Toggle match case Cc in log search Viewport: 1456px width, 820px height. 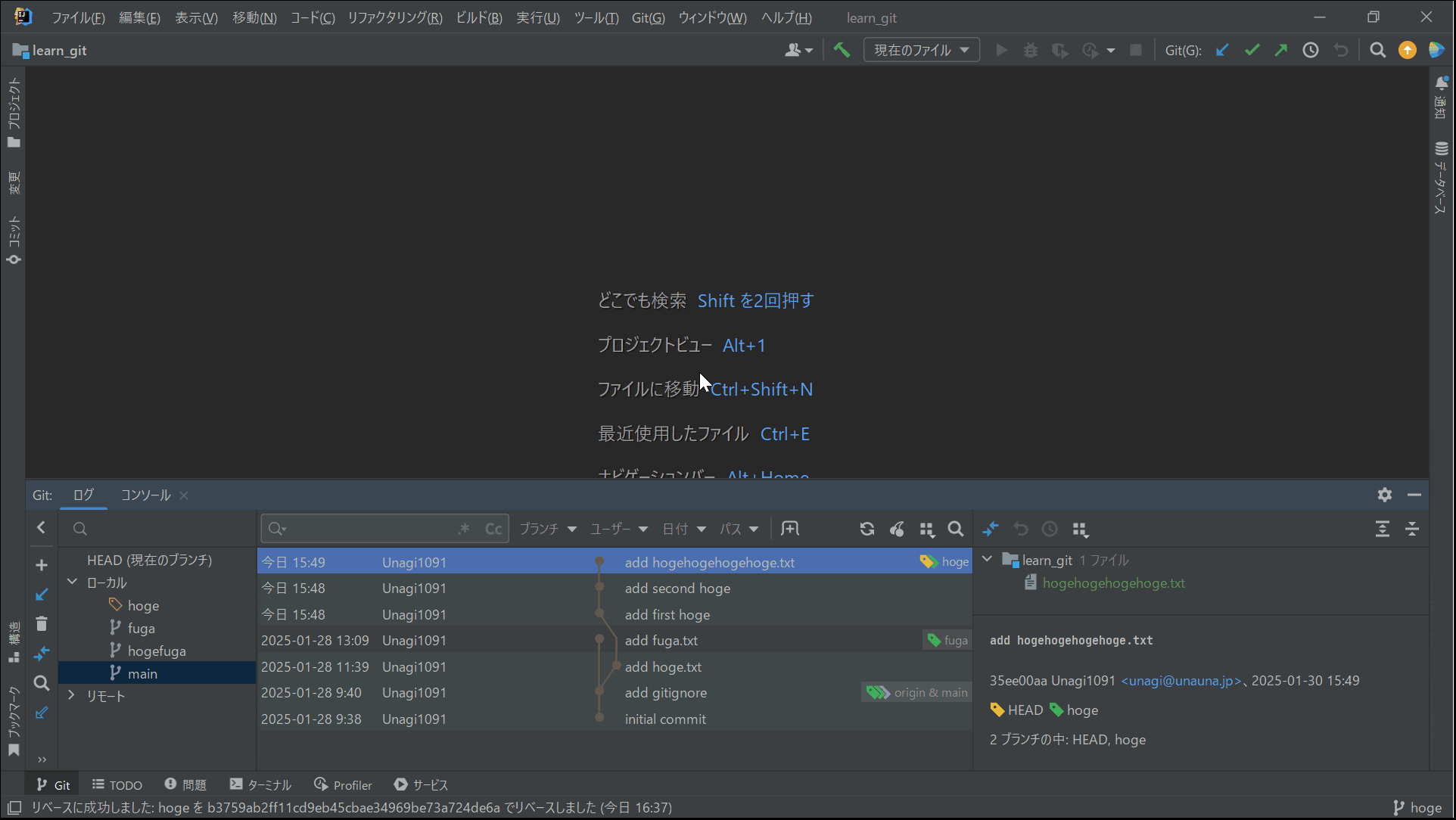pos(493,529)
